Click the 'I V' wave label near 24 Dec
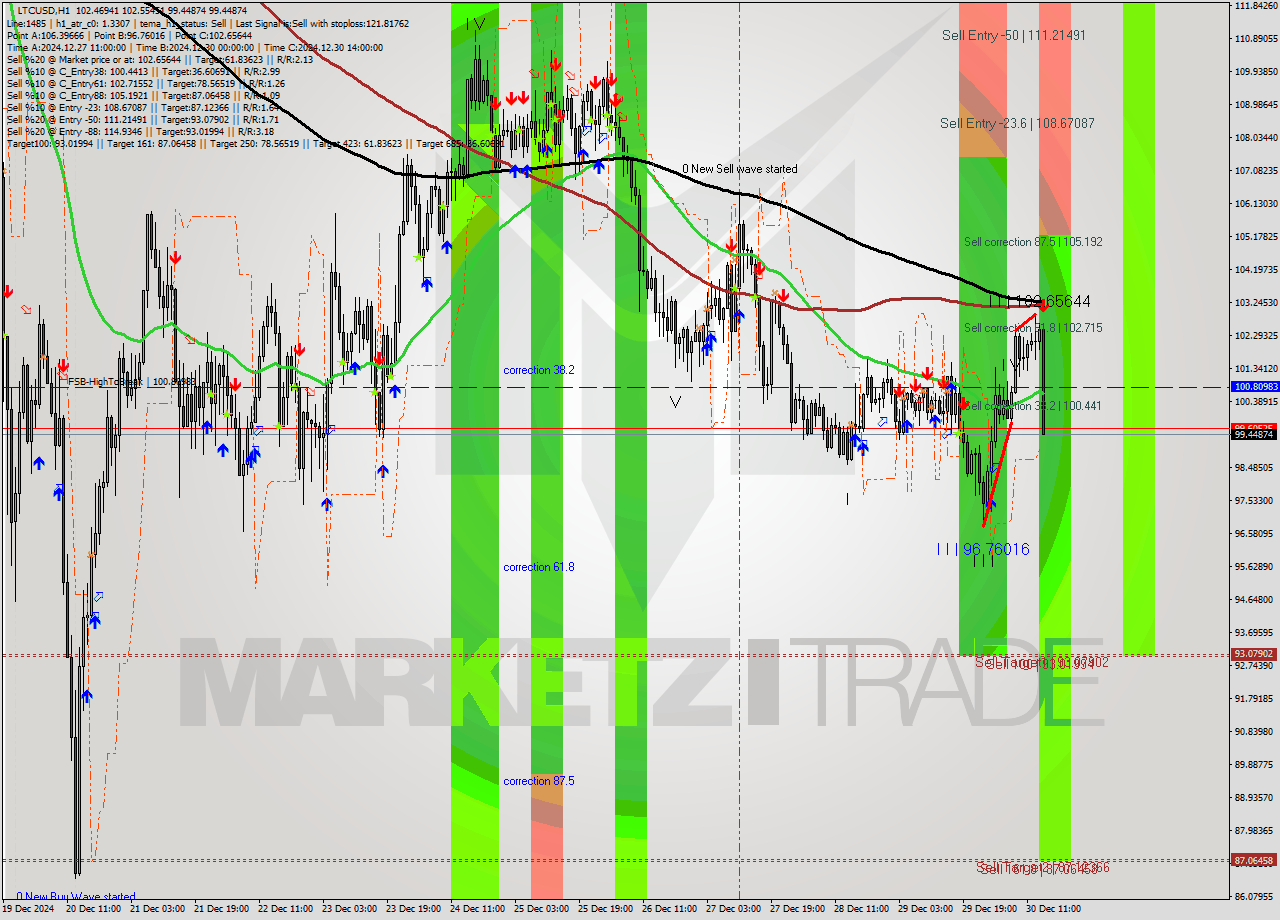Viewport: 1280px width, 920px height. 477,24
